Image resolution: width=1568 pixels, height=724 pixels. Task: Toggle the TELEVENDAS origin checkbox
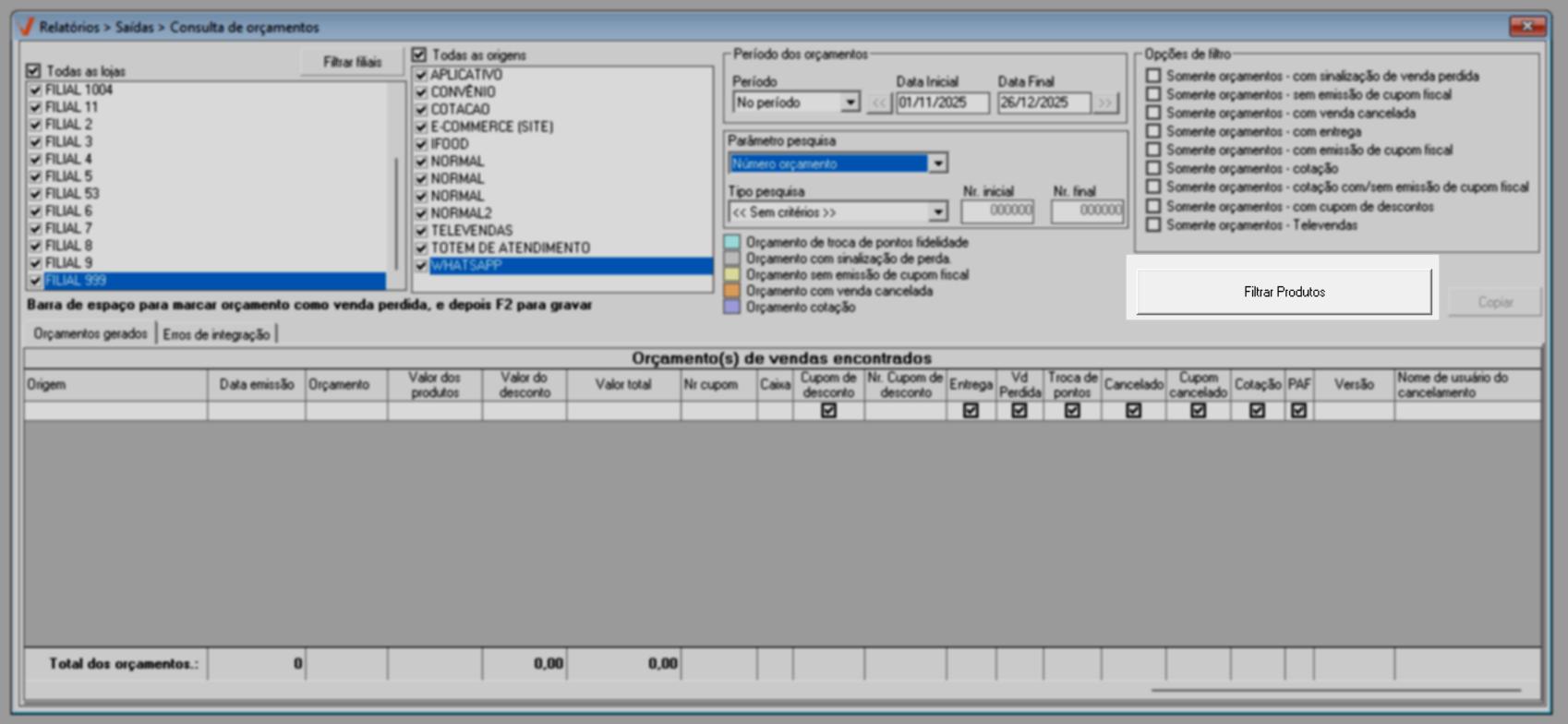tap(421, 232)
